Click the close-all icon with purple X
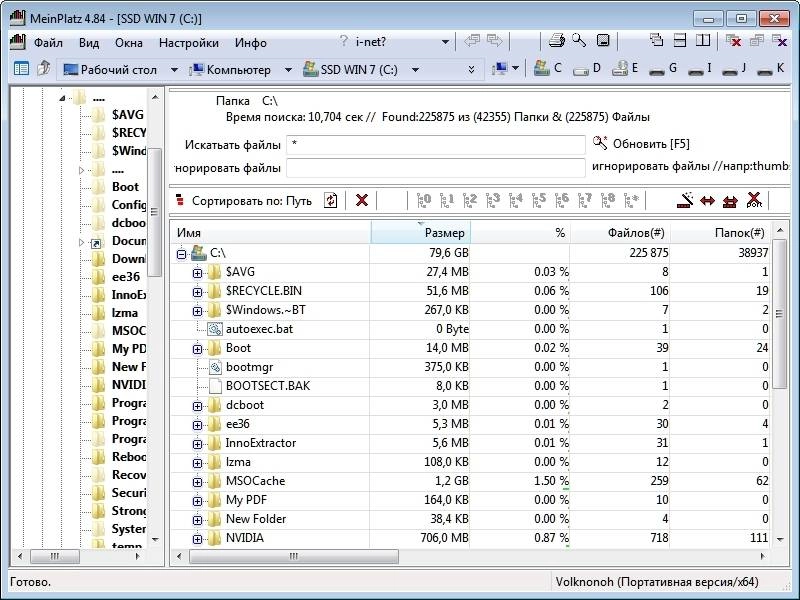Viewport: 800px width, 600px height. pos(780,41)
